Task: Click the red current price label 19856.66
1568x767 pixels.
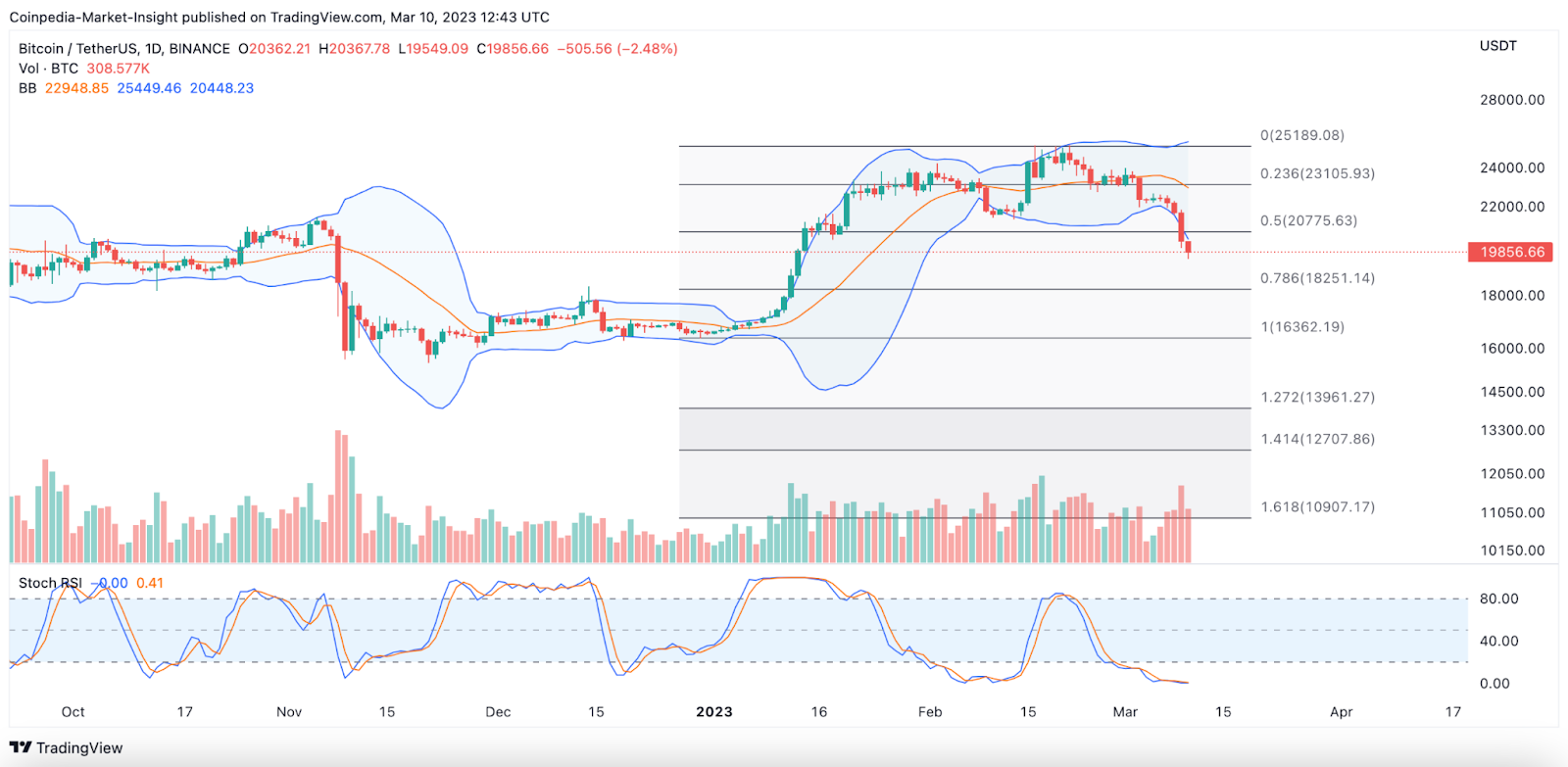Action: [1512, 252]
